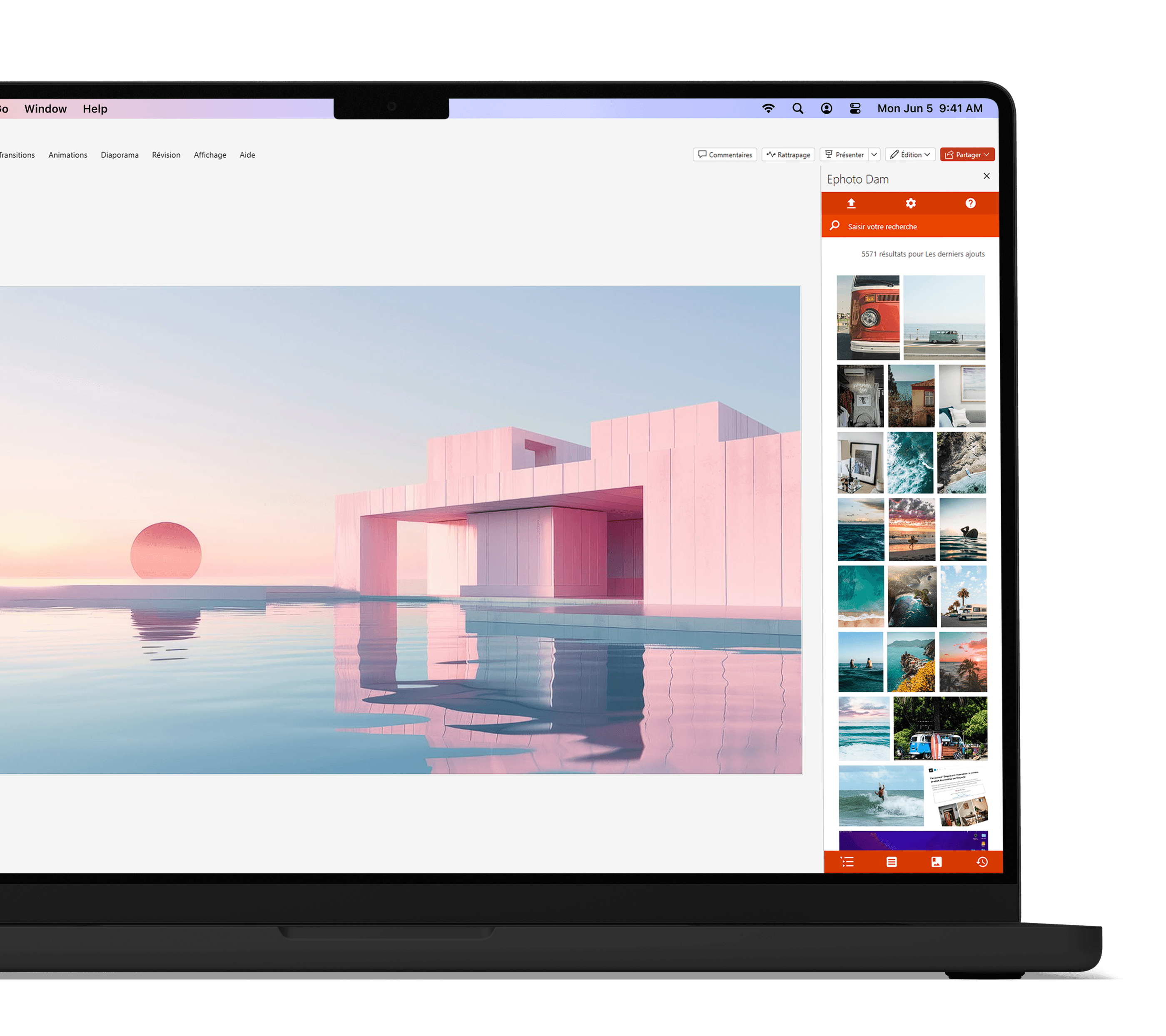
Task: Open the documents icon in bottom bar
Action: (x=892, y=862)
